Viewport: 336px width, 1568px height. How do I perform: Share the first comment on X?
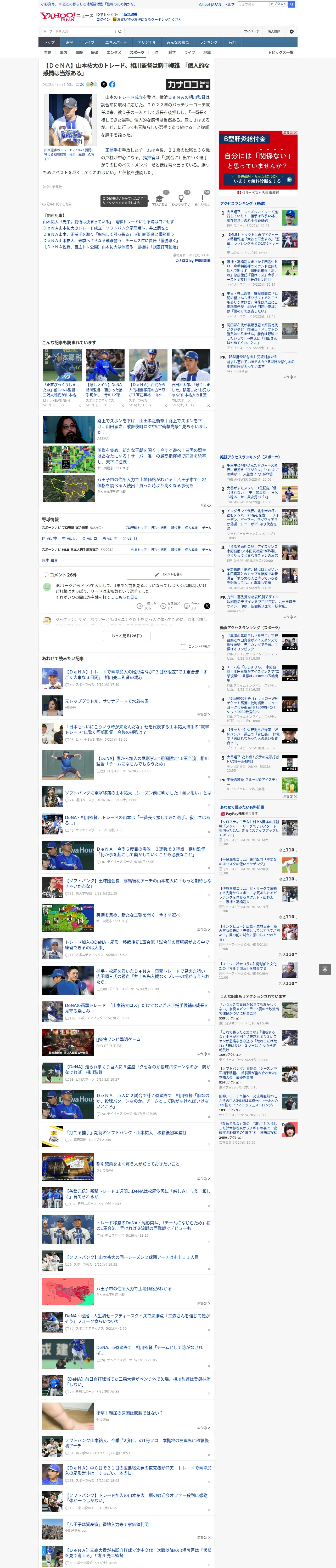pyautogui.click(x=207, y=606)
